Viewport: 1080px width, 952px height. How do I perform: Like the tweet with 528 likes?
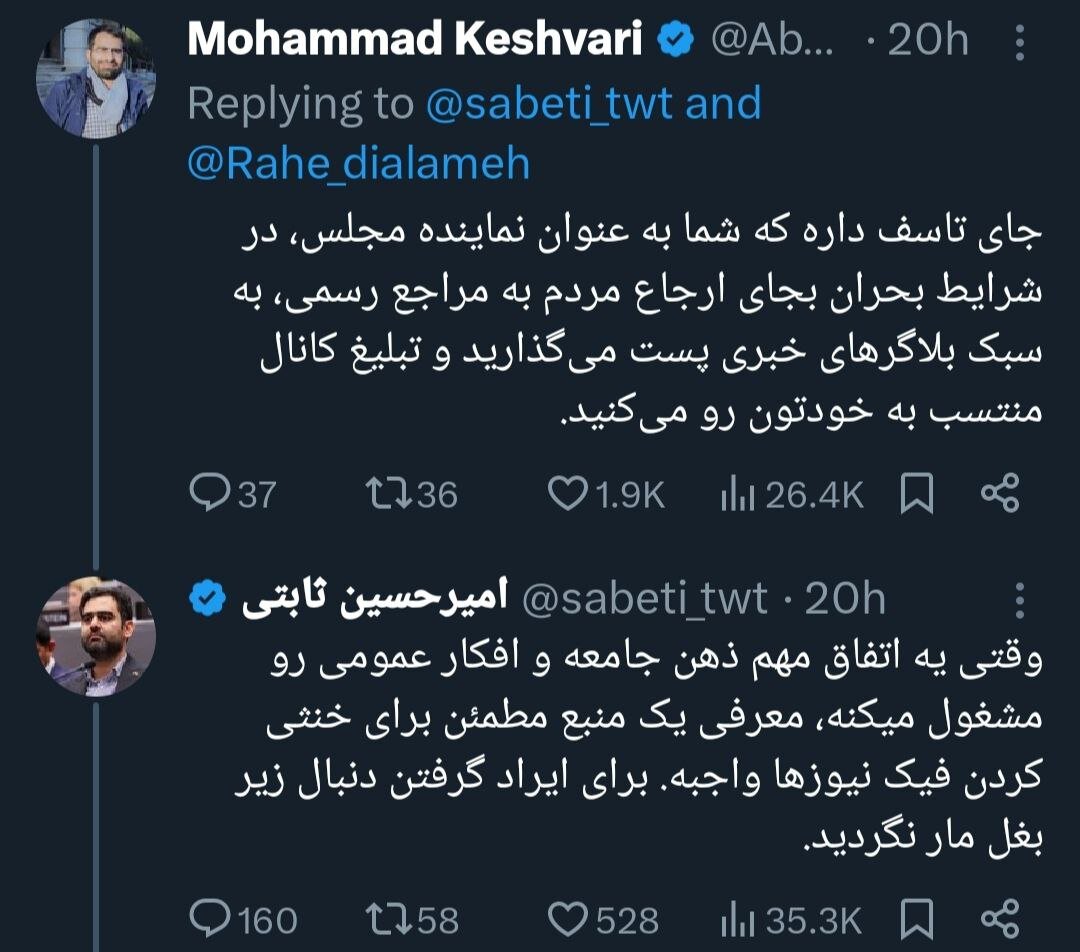[x=570, y=919]
